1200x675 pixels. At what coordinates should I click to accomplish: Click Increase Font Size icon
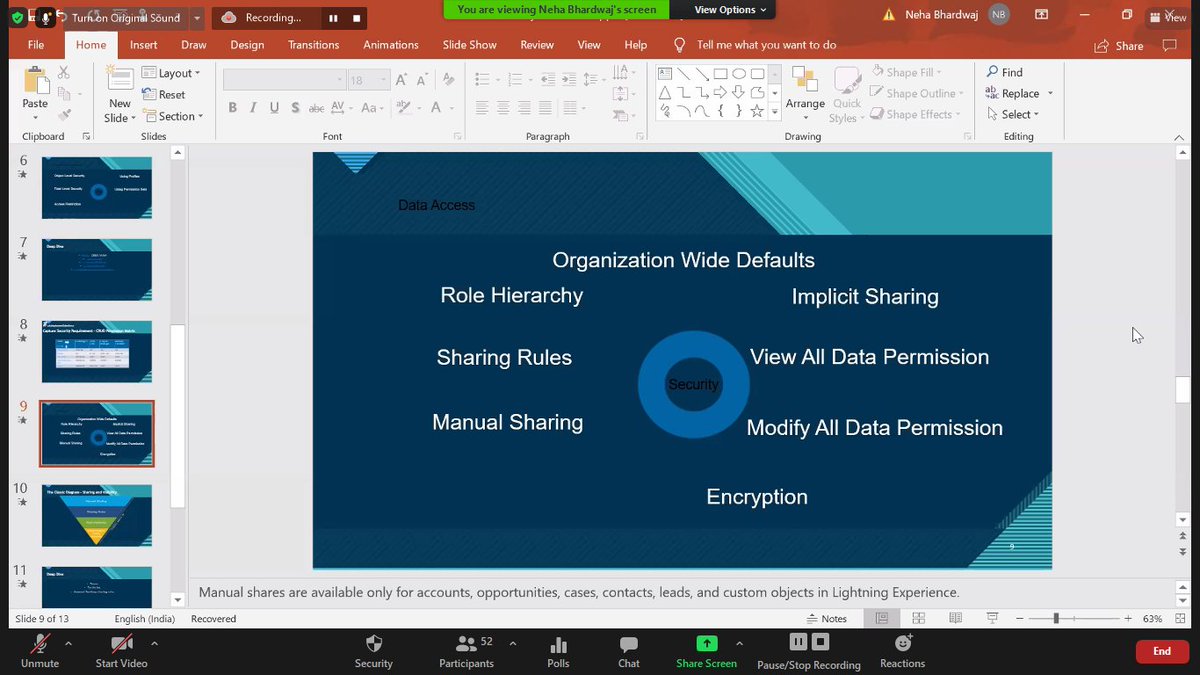point(401,80)
